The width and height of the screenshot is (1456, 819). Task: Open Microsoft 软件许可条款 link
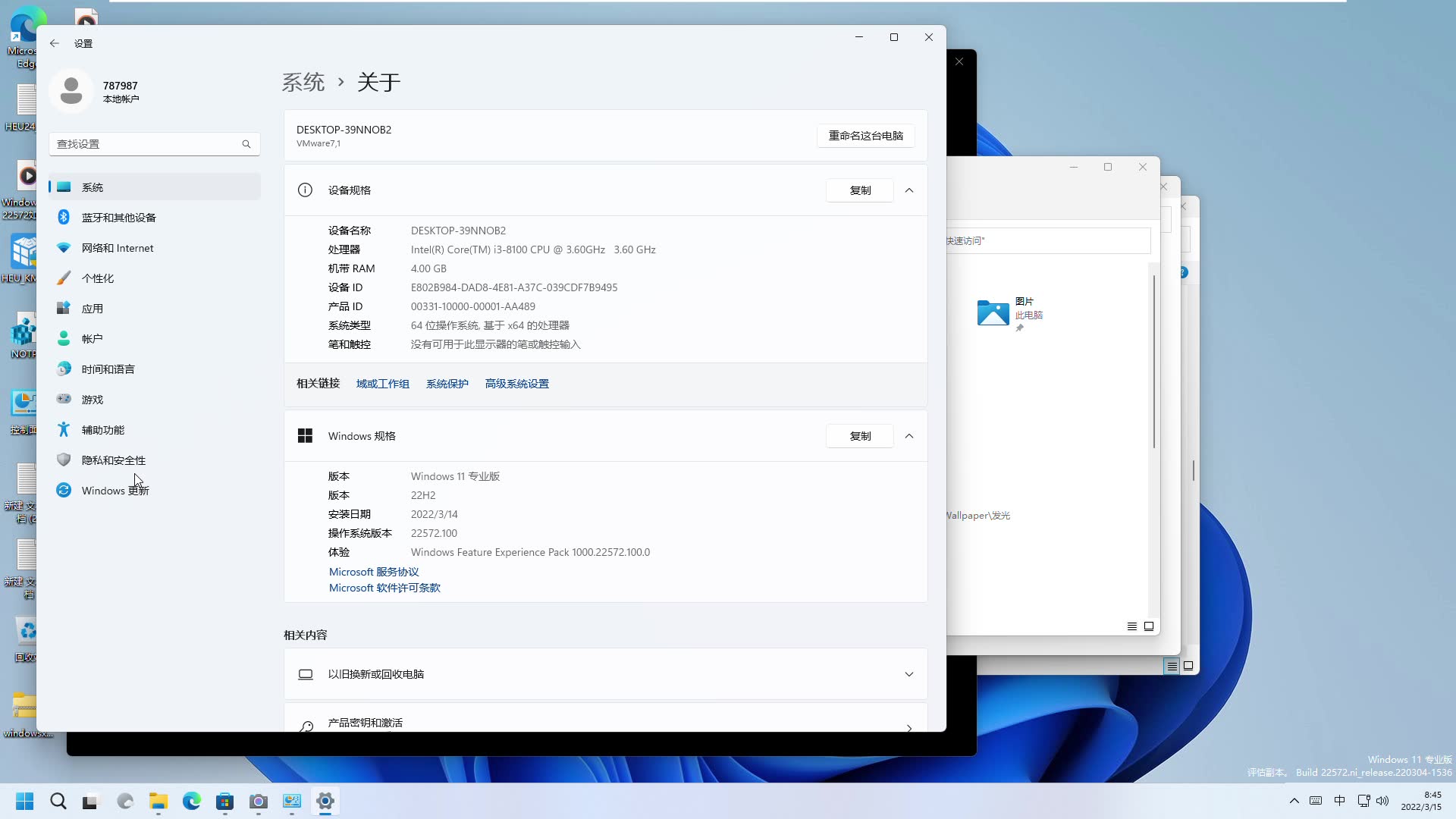384,588
